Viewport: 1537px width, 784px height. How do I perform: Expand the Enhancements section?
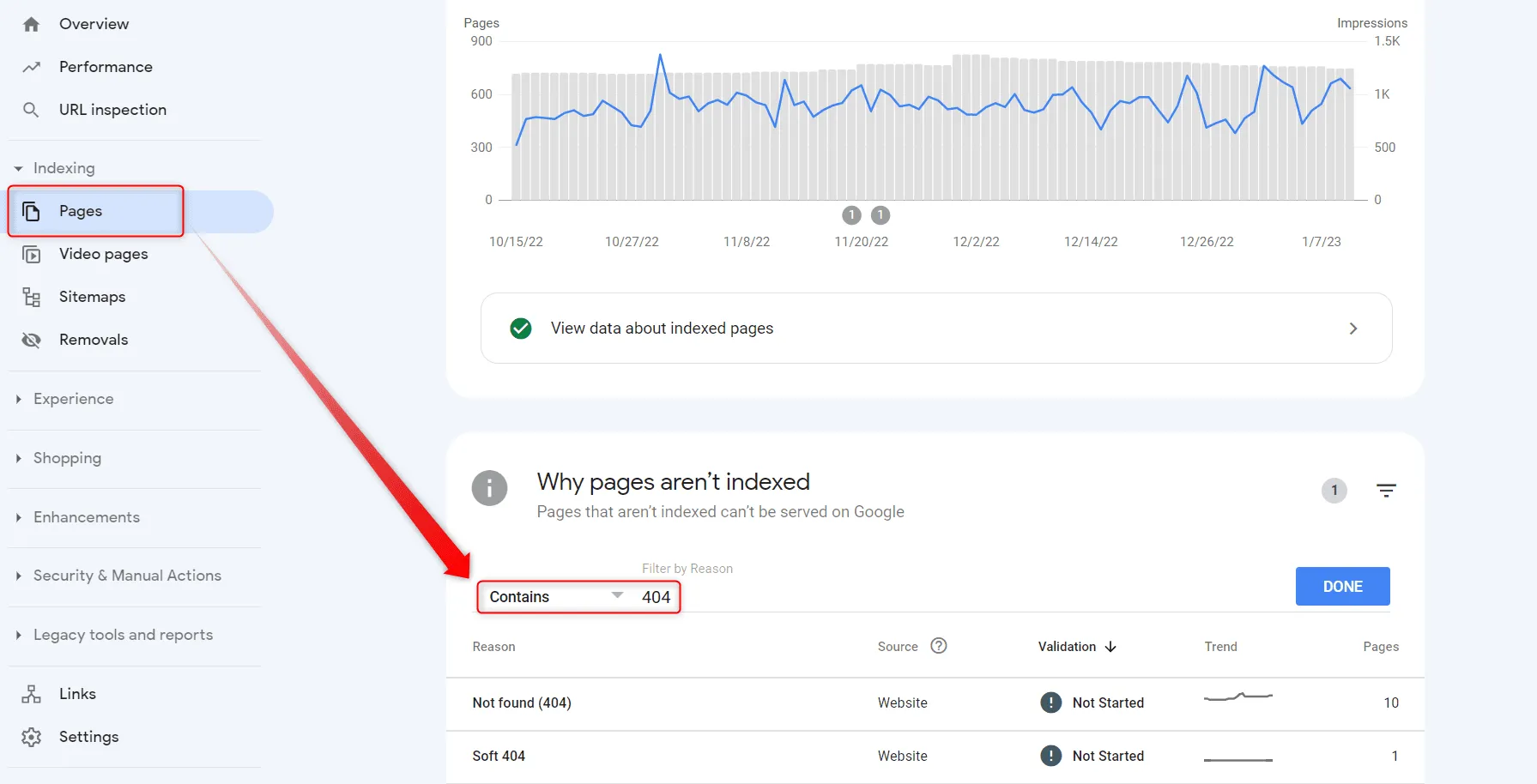[18, 517]
